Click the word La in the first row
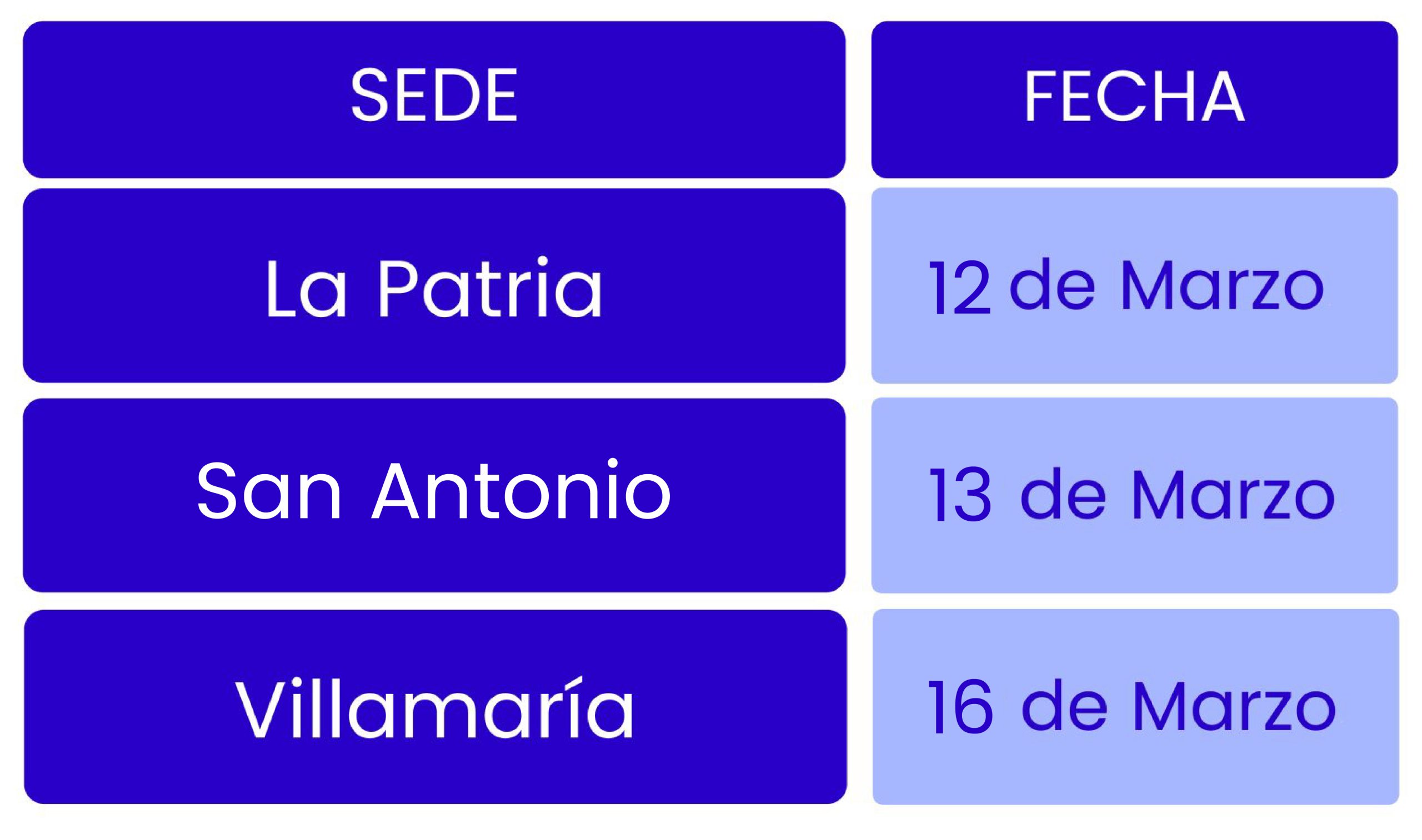This screenshot has height=840, width=1422. (306, 289)
